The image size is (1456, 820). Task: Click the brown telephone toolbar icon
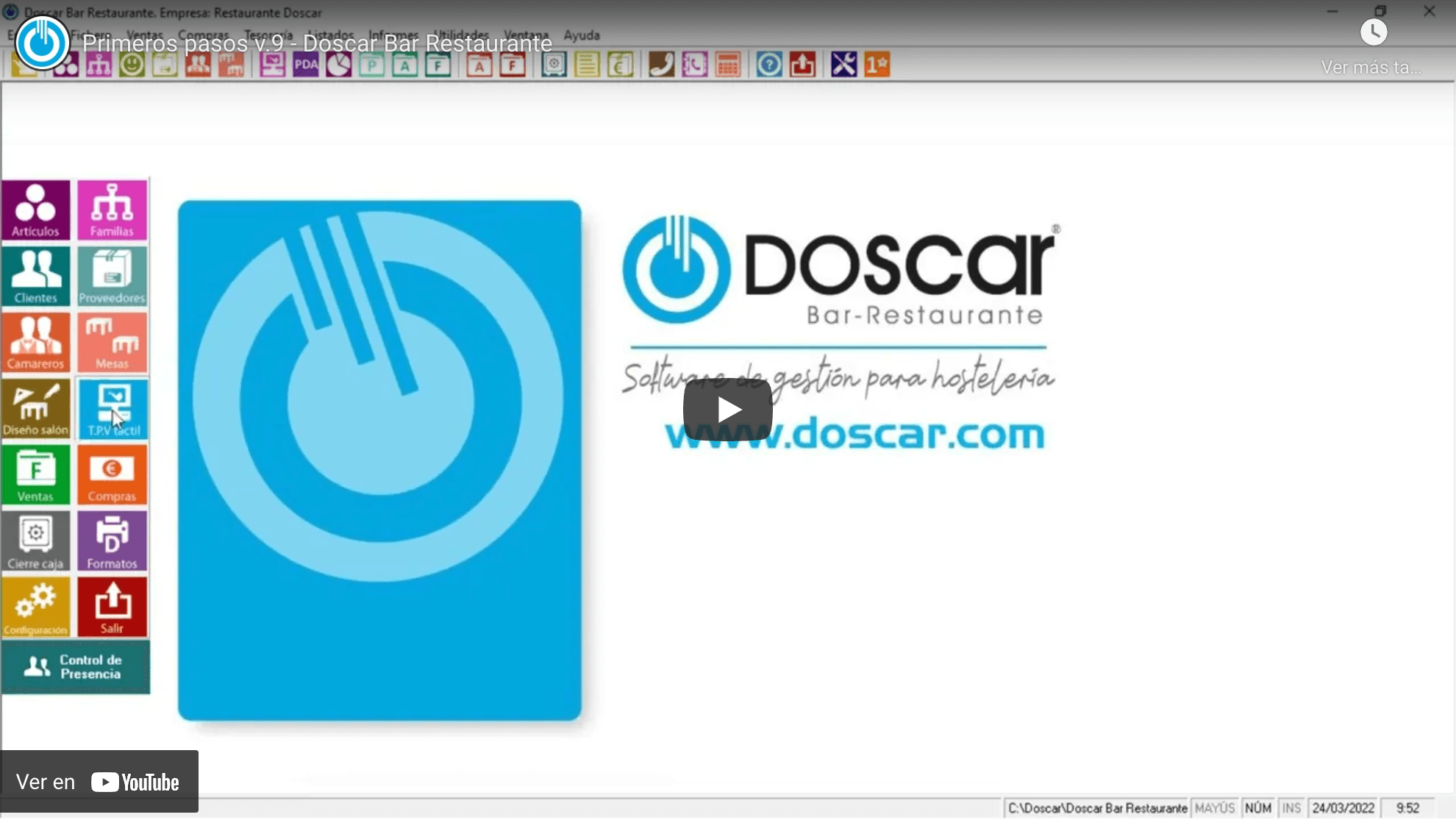point(661,65)
